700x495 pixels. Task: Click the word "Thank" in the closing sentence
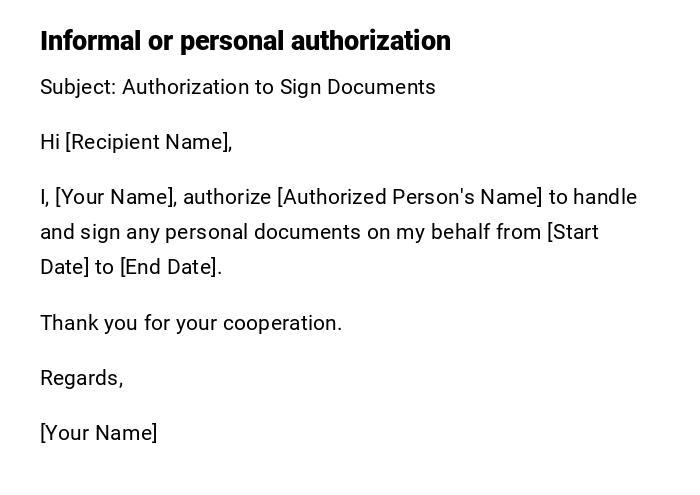pos(66,323)
